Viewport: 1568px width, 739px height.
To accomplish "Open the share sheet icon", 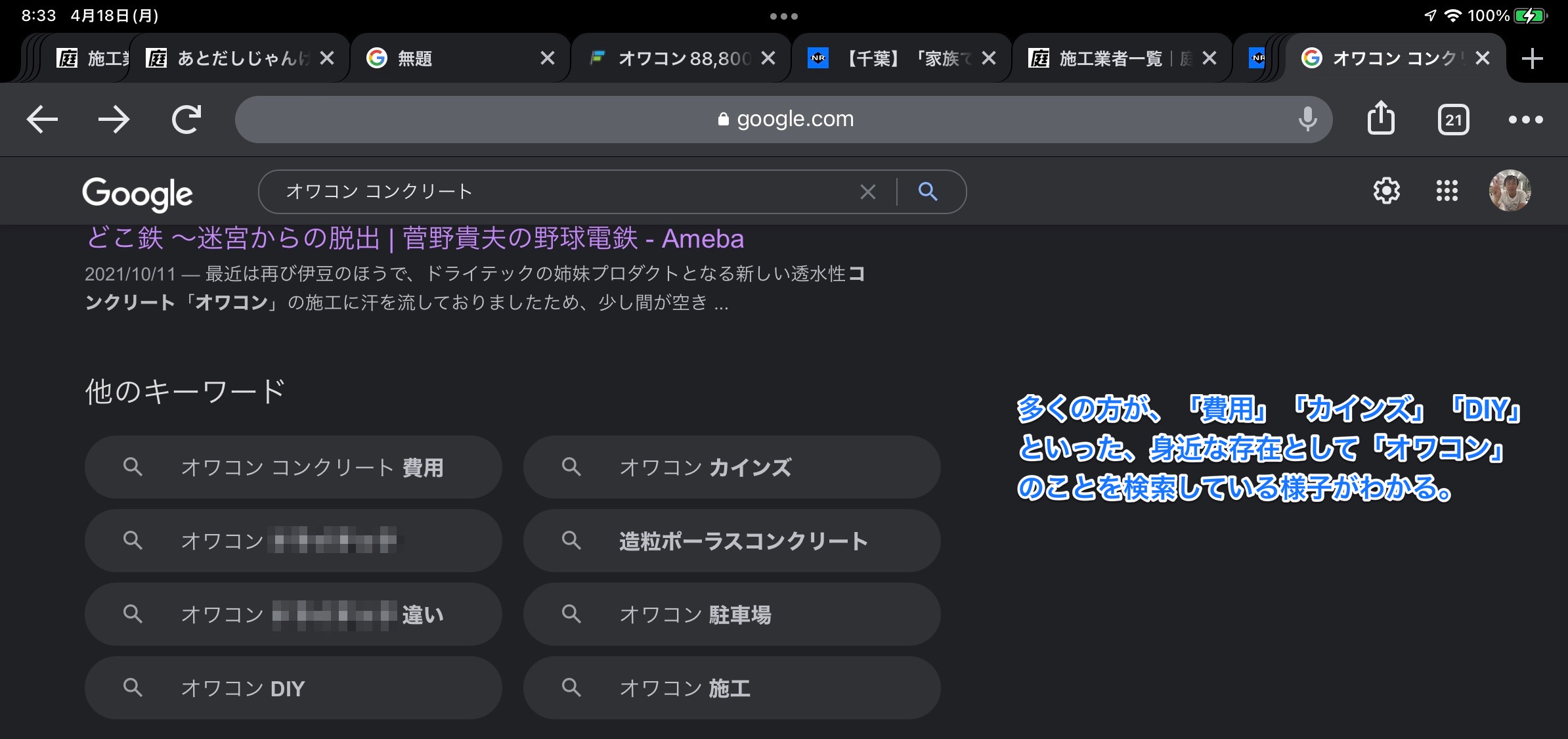I will 1381,118.
